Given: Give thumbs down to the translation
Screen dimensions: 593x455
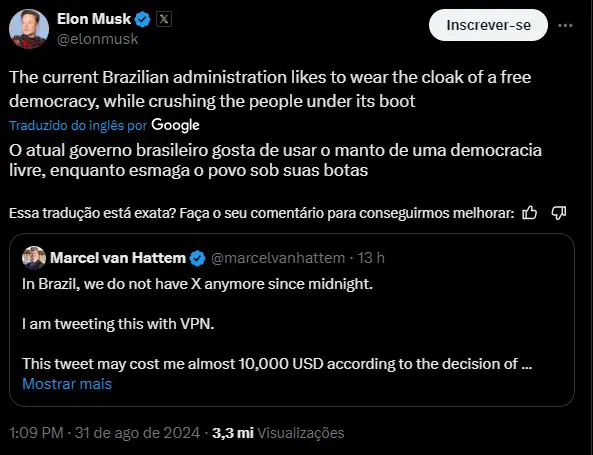Looking at the screenshot, I should point(559,213).
